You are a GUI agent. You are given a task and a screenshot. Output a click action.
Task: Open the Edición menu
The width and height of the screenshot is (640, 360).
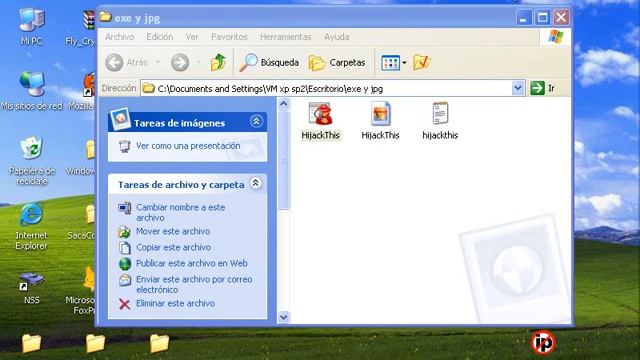point(160,37)
